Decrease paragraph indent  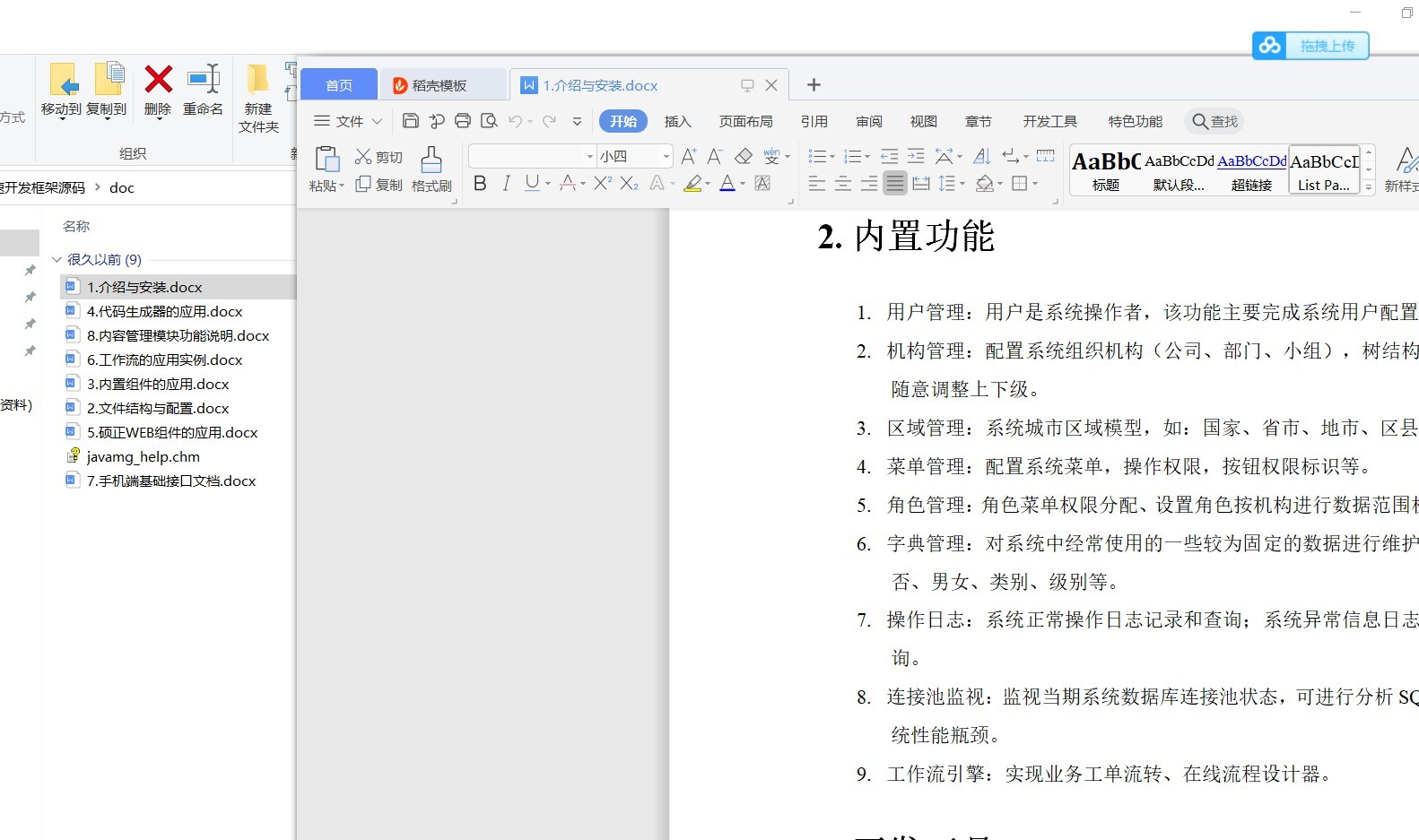(890, 156)
